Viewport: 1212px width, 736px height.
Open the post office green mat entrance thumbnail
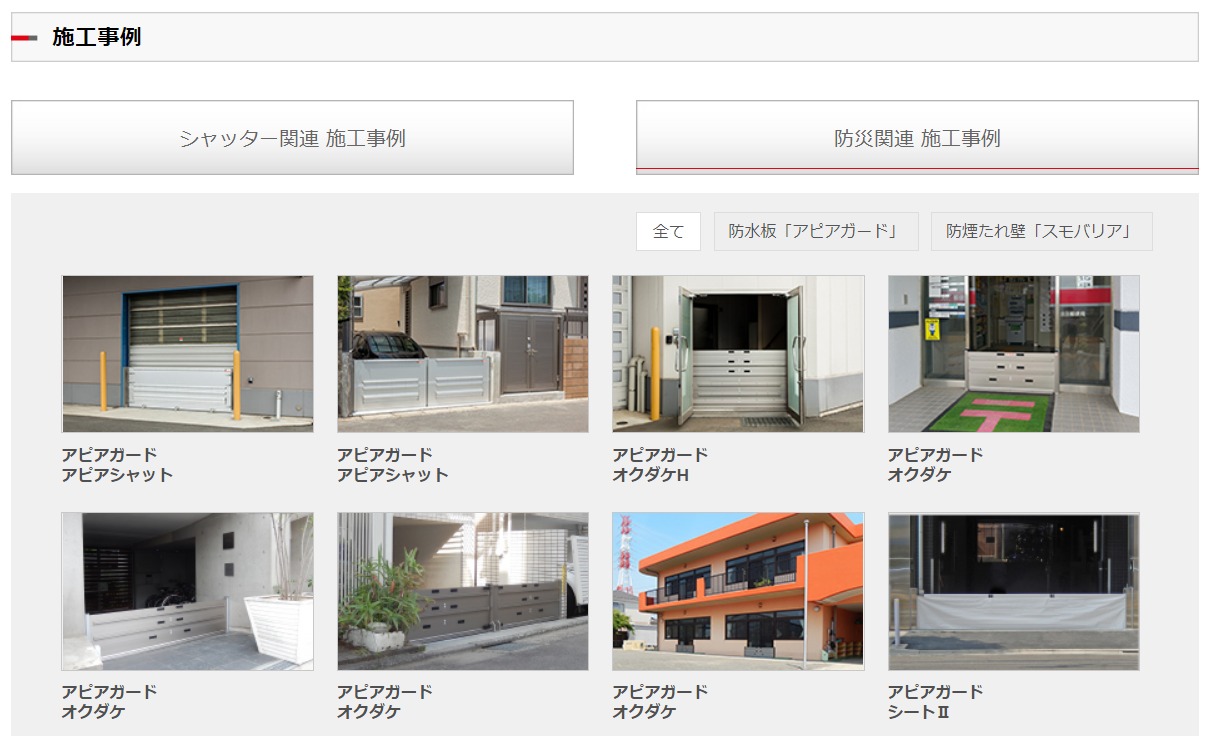pos(1014,354)
